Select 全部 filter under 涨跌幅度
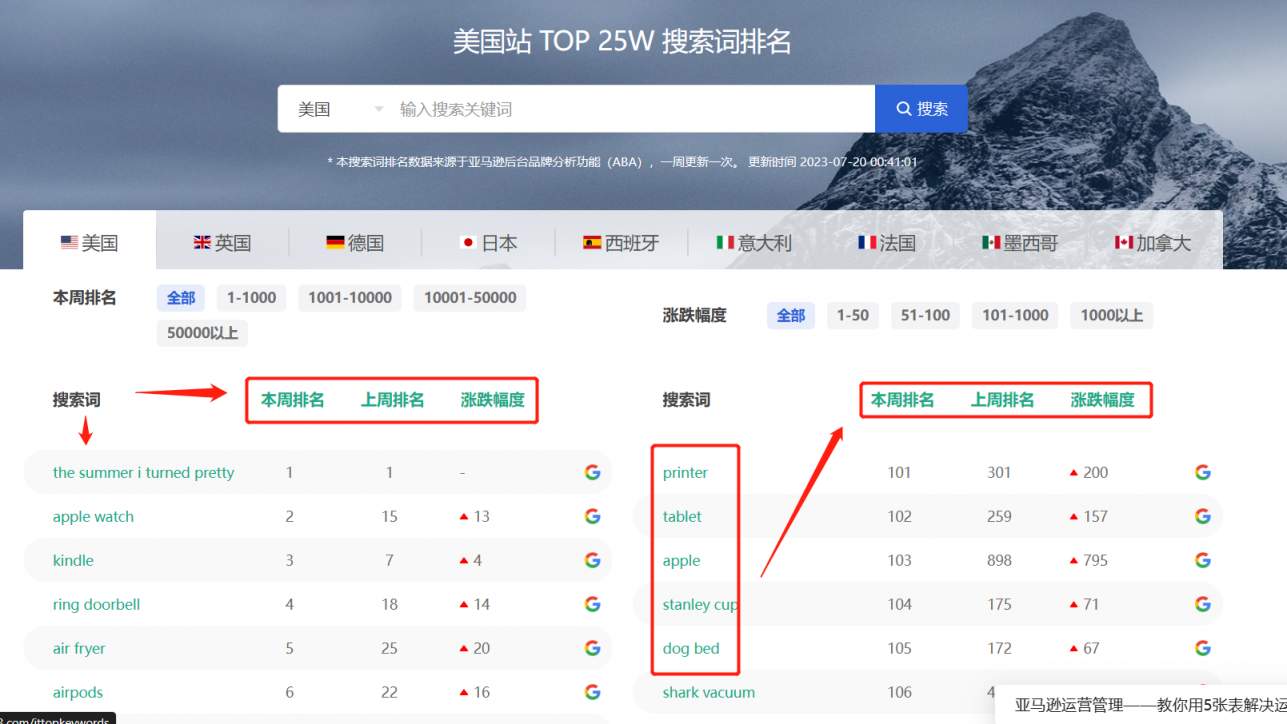The image size is (1287, 724). coord(791,315)
